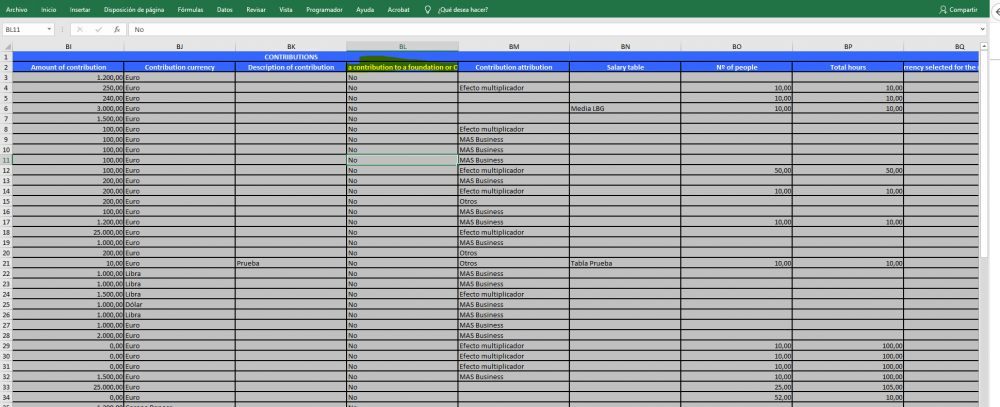Image resolution: width=1000 pixels, height=407 pixels.
Task: Click the Name Box showing BL11
Action: click(x=24, y=30)
